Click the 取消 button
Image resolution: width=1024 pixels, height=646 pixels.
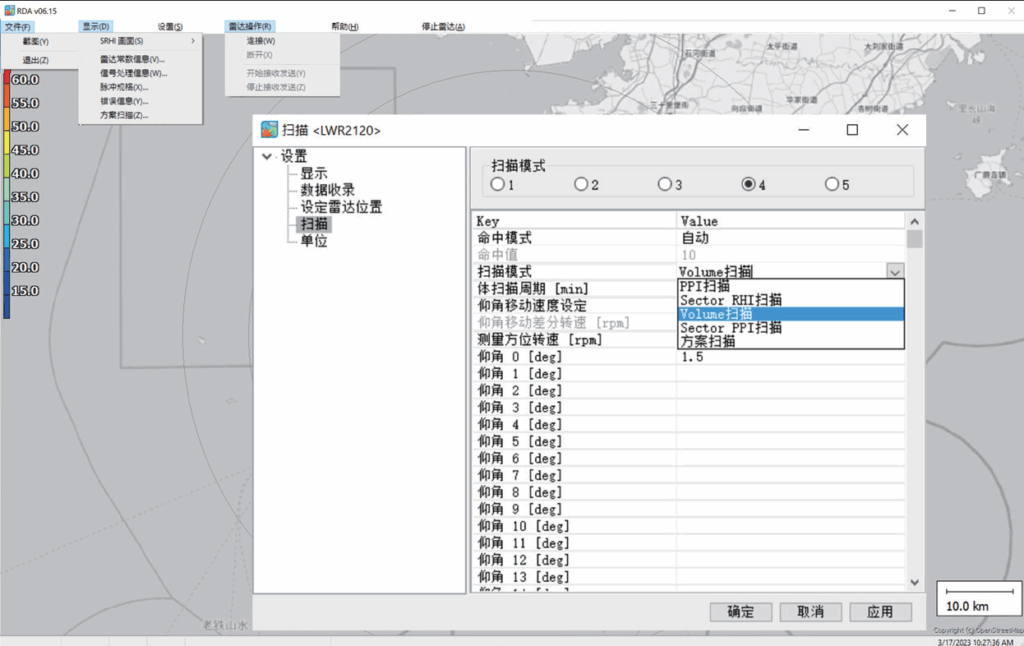pos(810,611)
